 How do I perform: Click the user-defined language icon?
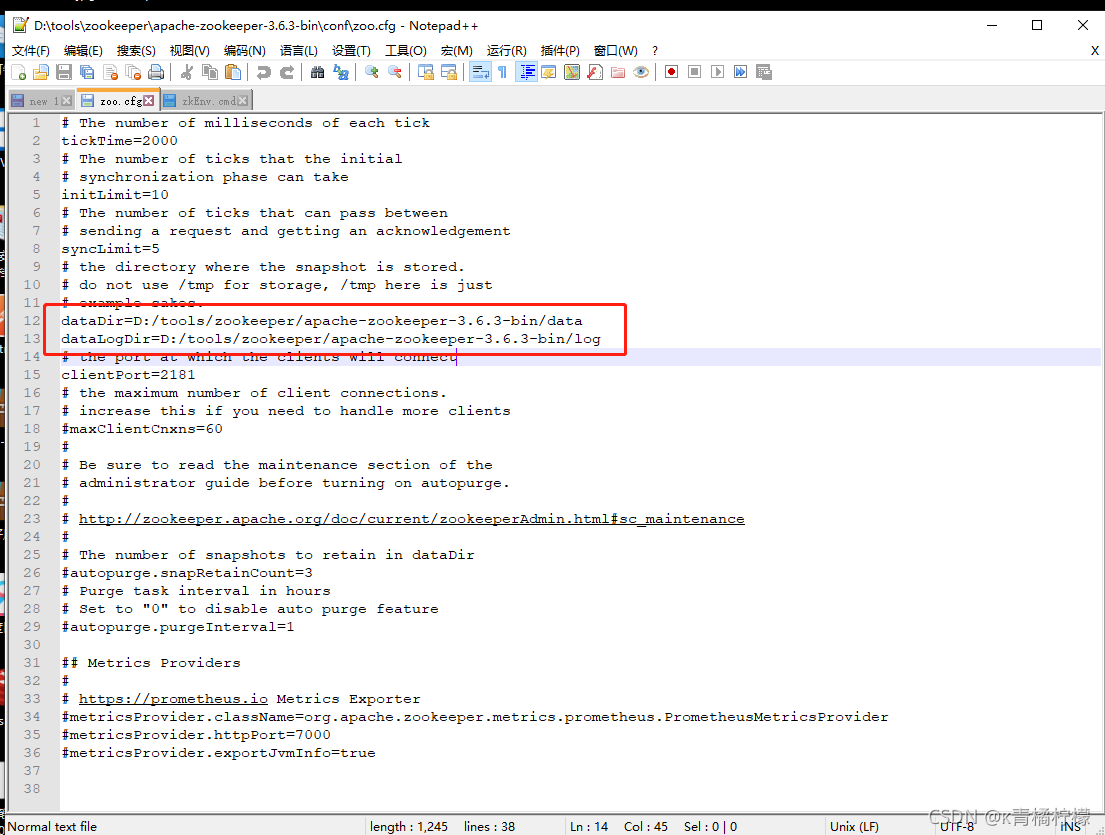tap(549, 72)
